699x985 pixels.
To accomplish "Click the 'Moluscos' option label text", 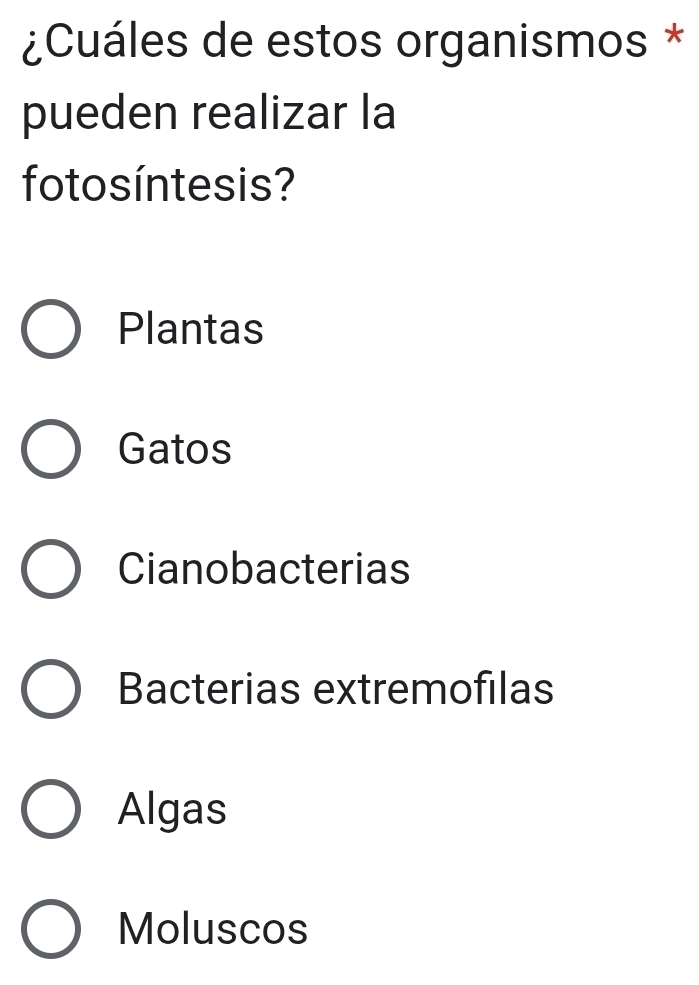I will (213, 930).
